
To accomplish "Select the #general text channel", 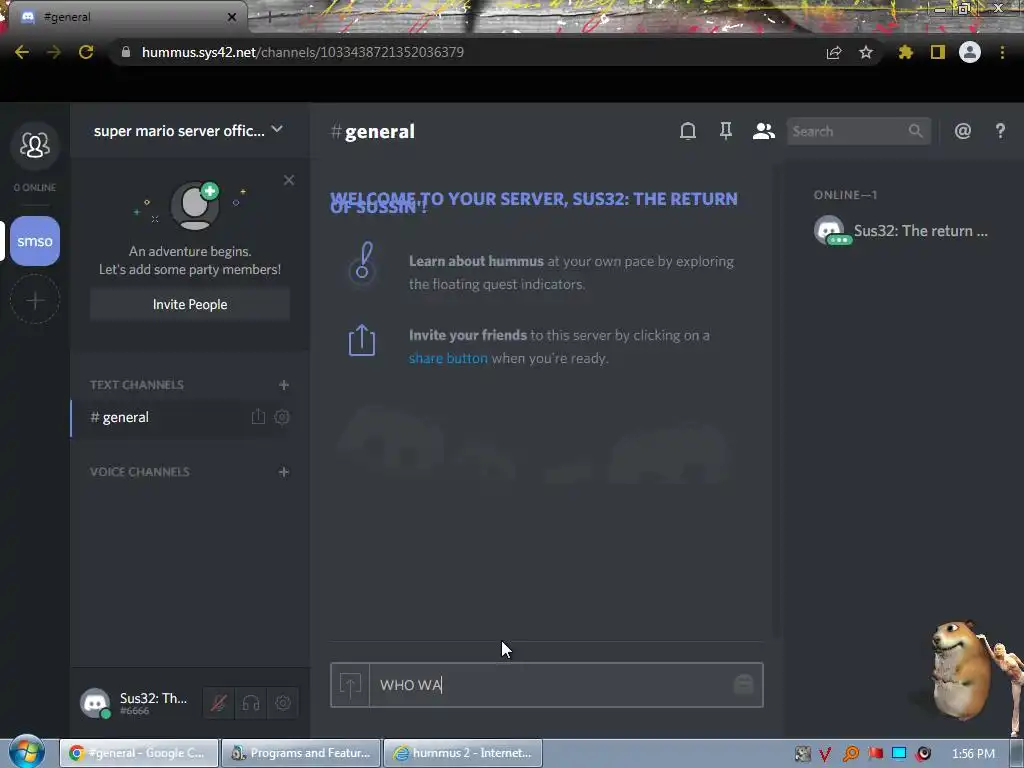I will [x=189, y=417].
